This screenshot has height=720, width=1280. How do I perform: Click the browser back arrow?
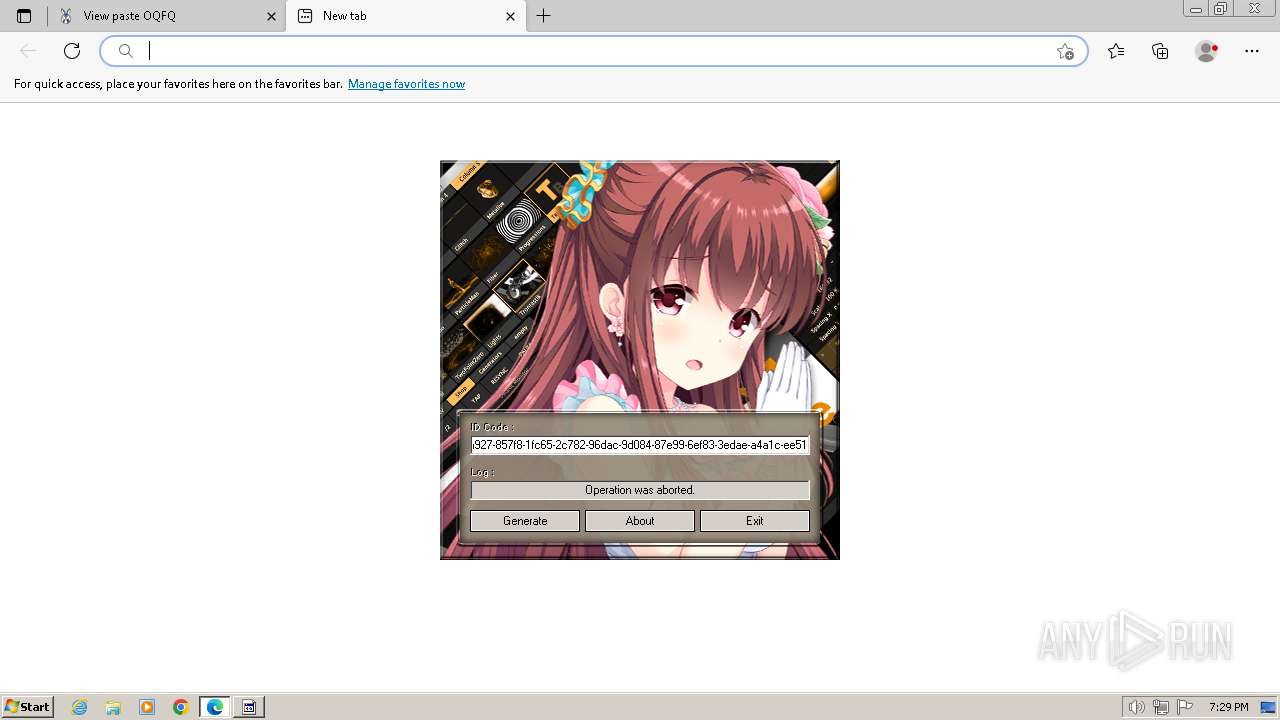[28, 51]
